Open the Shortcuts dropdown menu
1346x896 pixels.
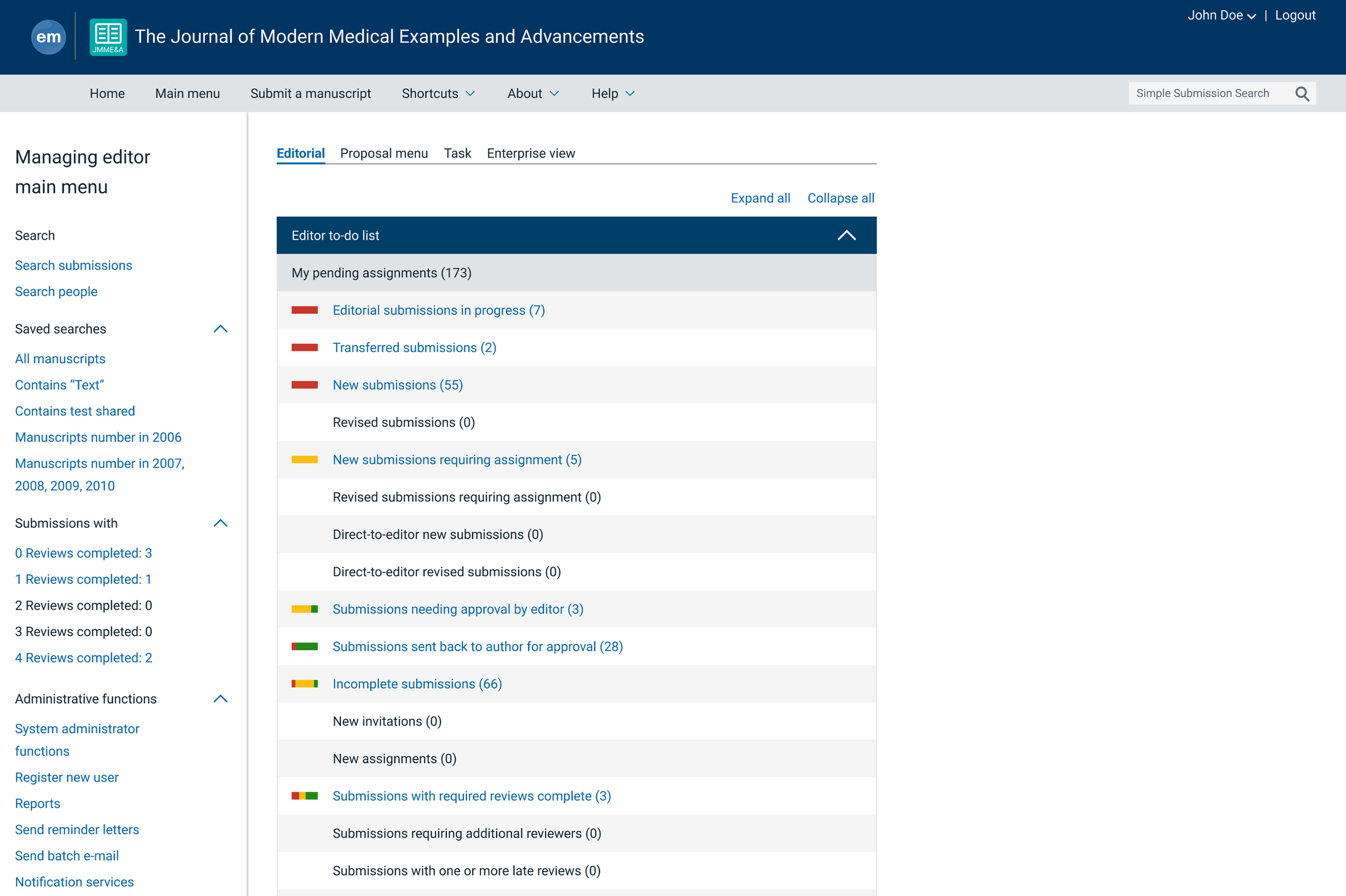coord(438,94)
